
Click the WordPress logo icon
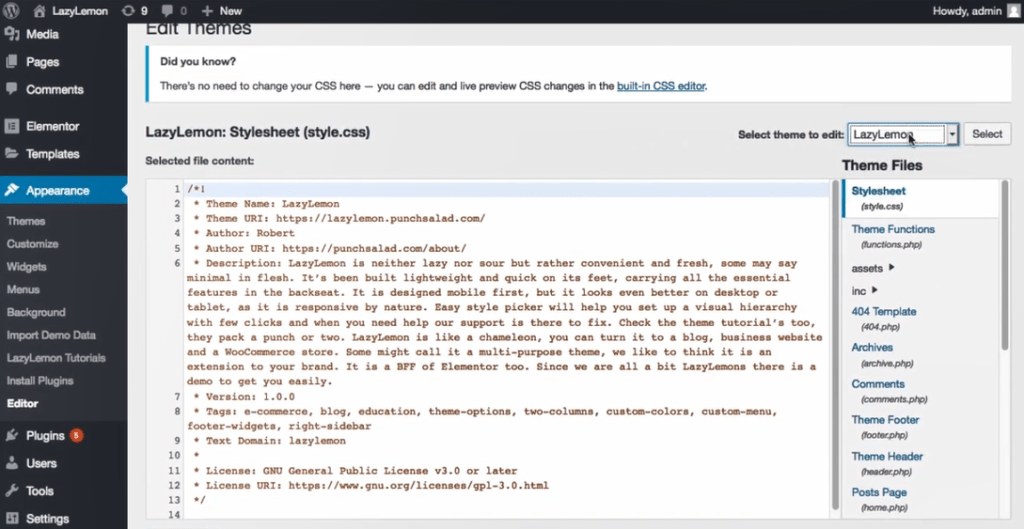point(11,10)
